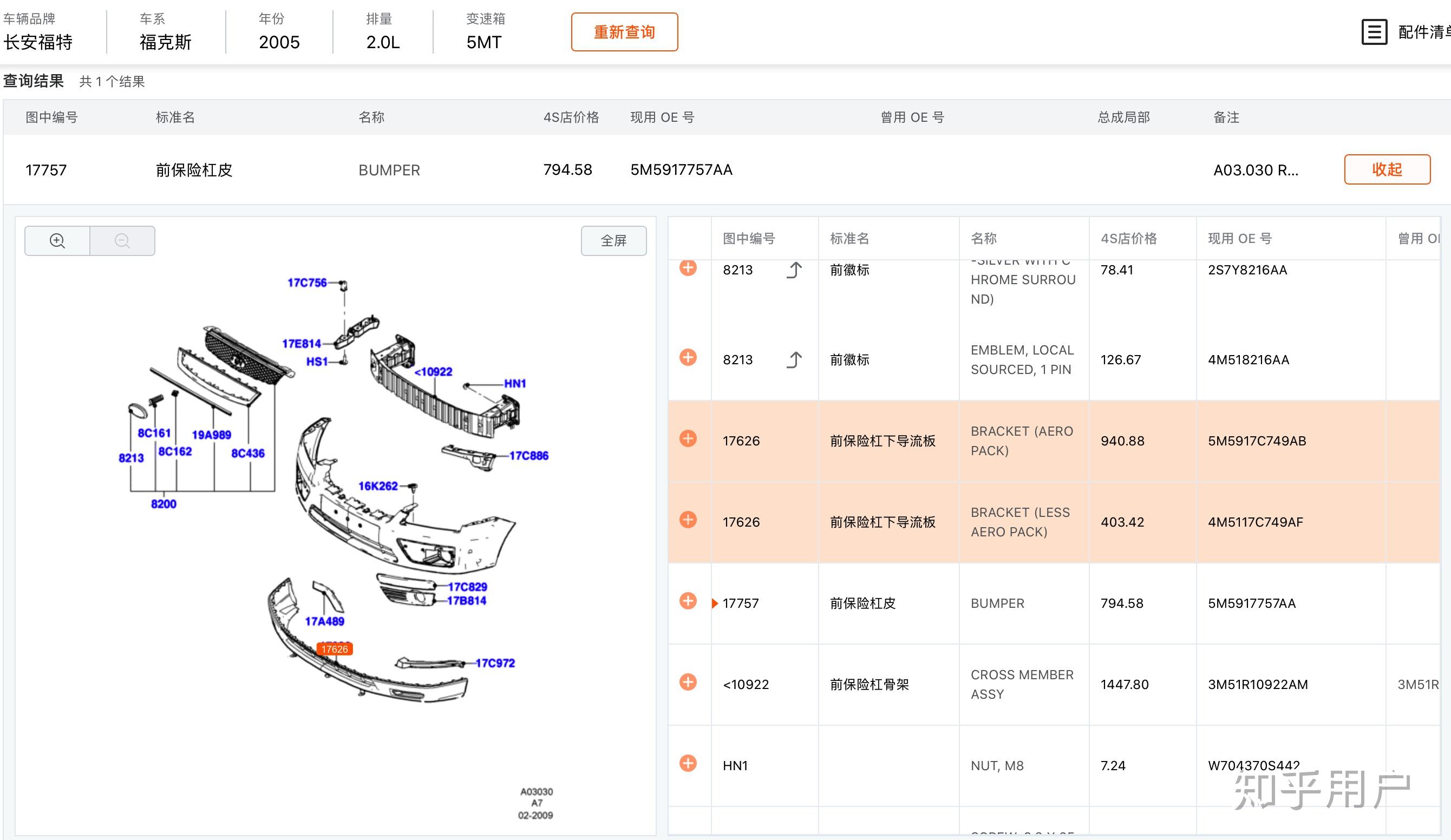
Task: Click up-arrow icon on 78.41 emblem row
Action: pyautogui.click(x=795, y=270)
